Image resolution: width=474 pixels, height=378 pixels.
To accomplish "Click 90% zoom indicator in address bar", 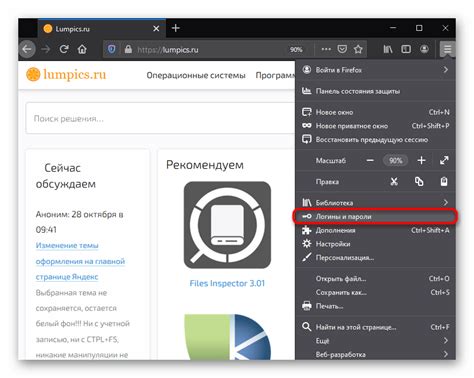I will [296, 50].
